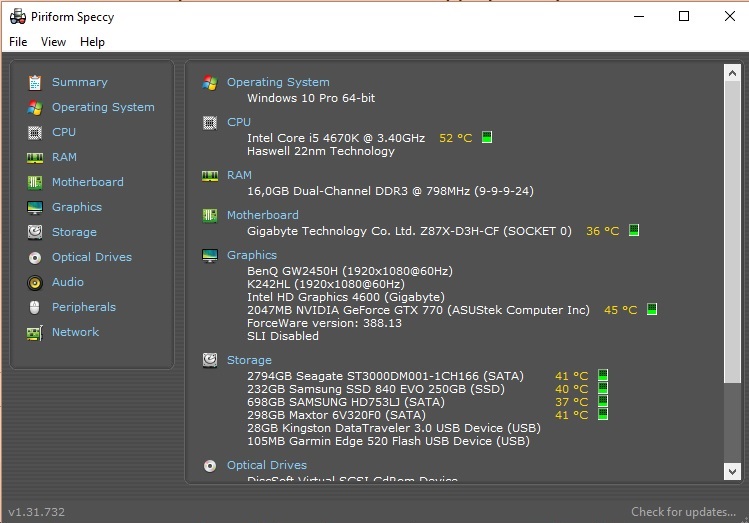Click the Summary icon in the sidebar
749x523 pixels.
(x=35, y=82)
